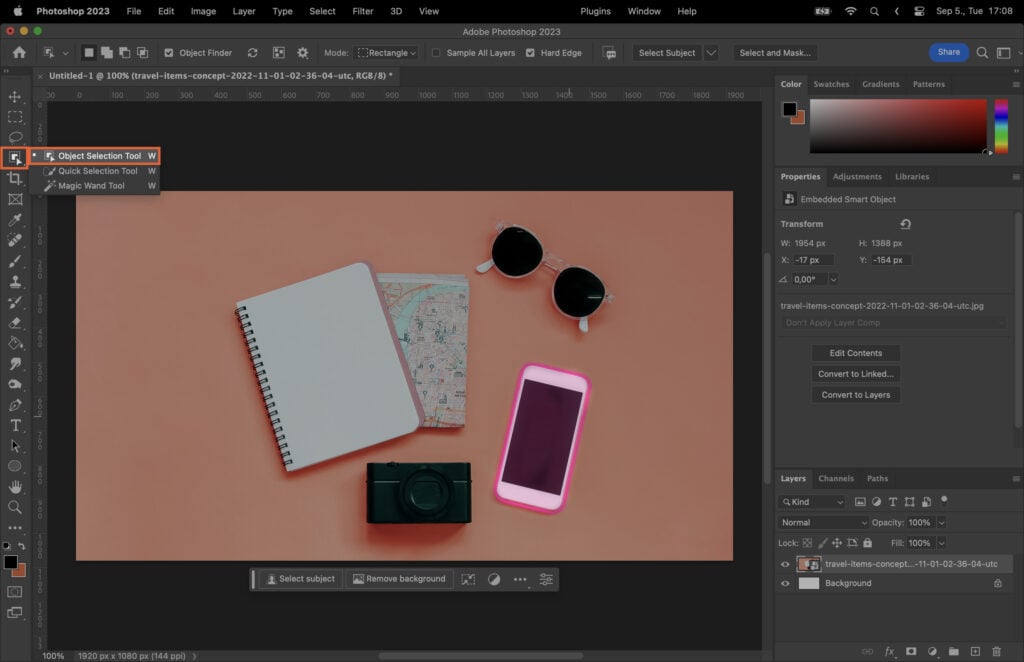Viewport: 1024px width, 662px height.
Task: Select the Eyedropper tool
Action: pyautogui.click(x=15, y=220)
